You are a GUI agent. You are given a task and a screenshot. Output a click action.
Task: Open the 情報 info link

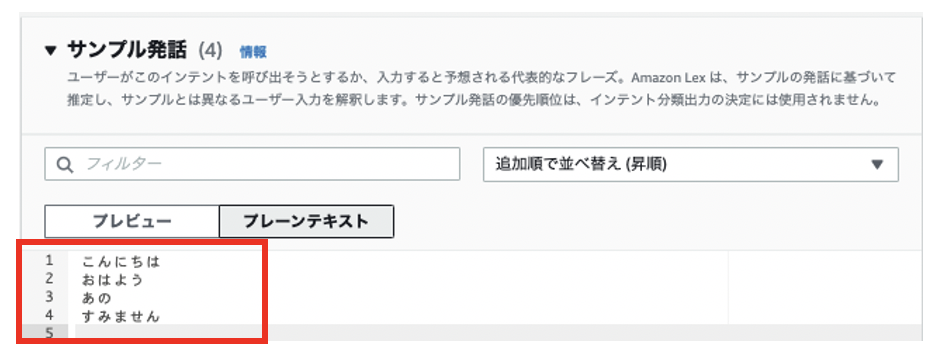[x=253, y=52]
